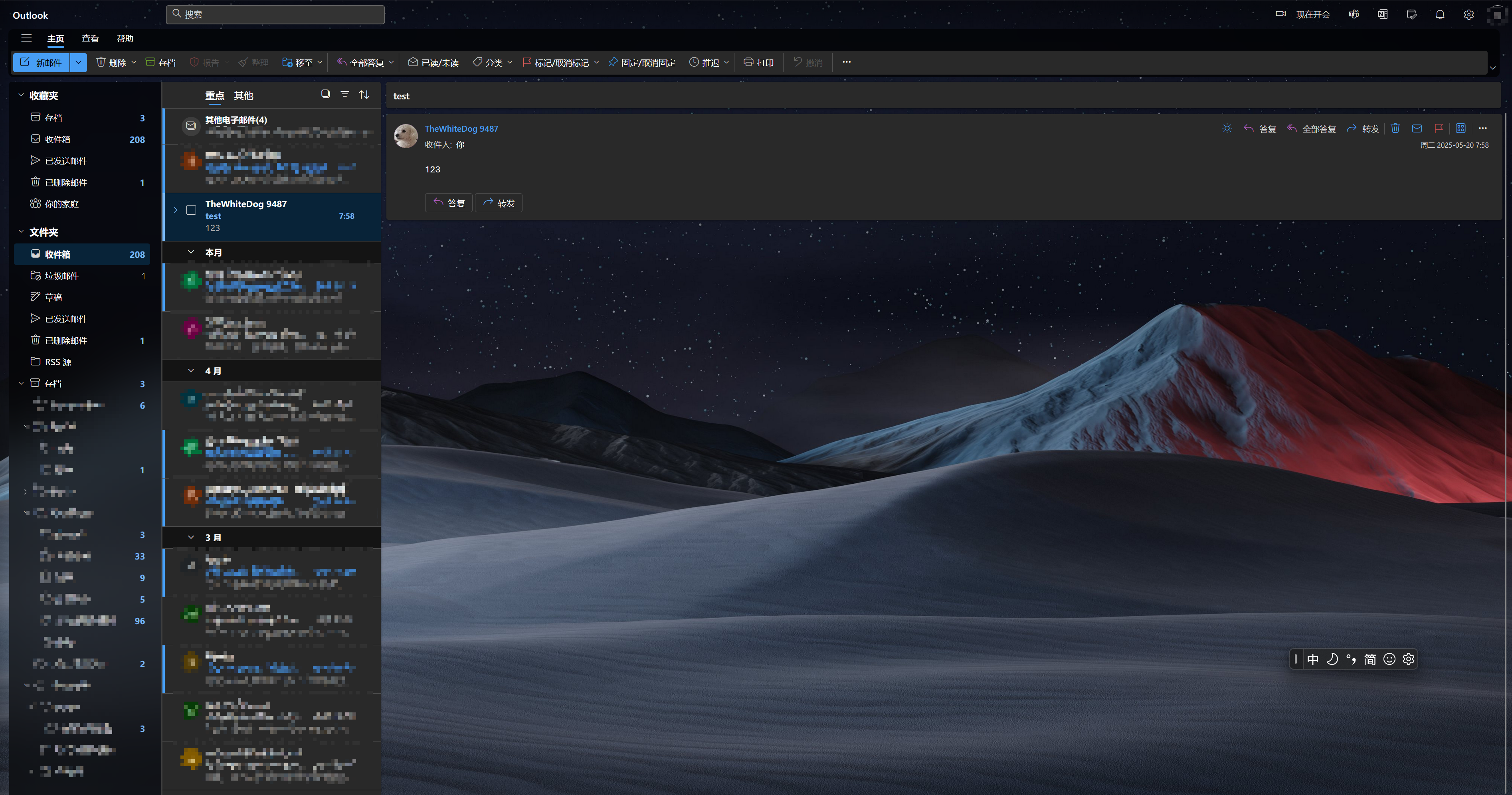The width and height of the screenshot is (1512, 795).
Task: Open the 查看 view ribbon tab
Action: (90, 38)
